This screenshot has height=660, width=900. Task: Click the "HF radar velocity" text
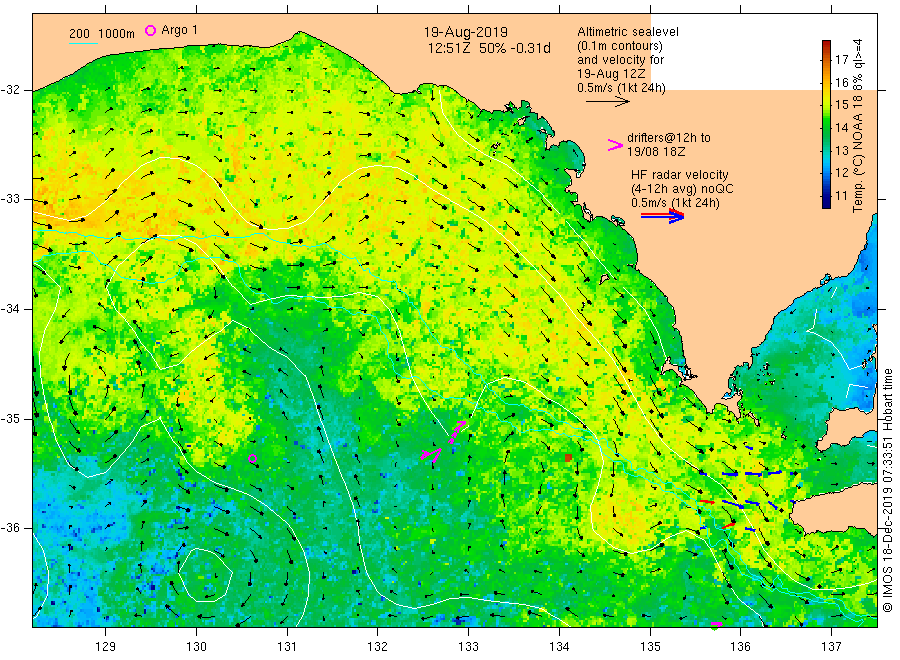[680, 174]
